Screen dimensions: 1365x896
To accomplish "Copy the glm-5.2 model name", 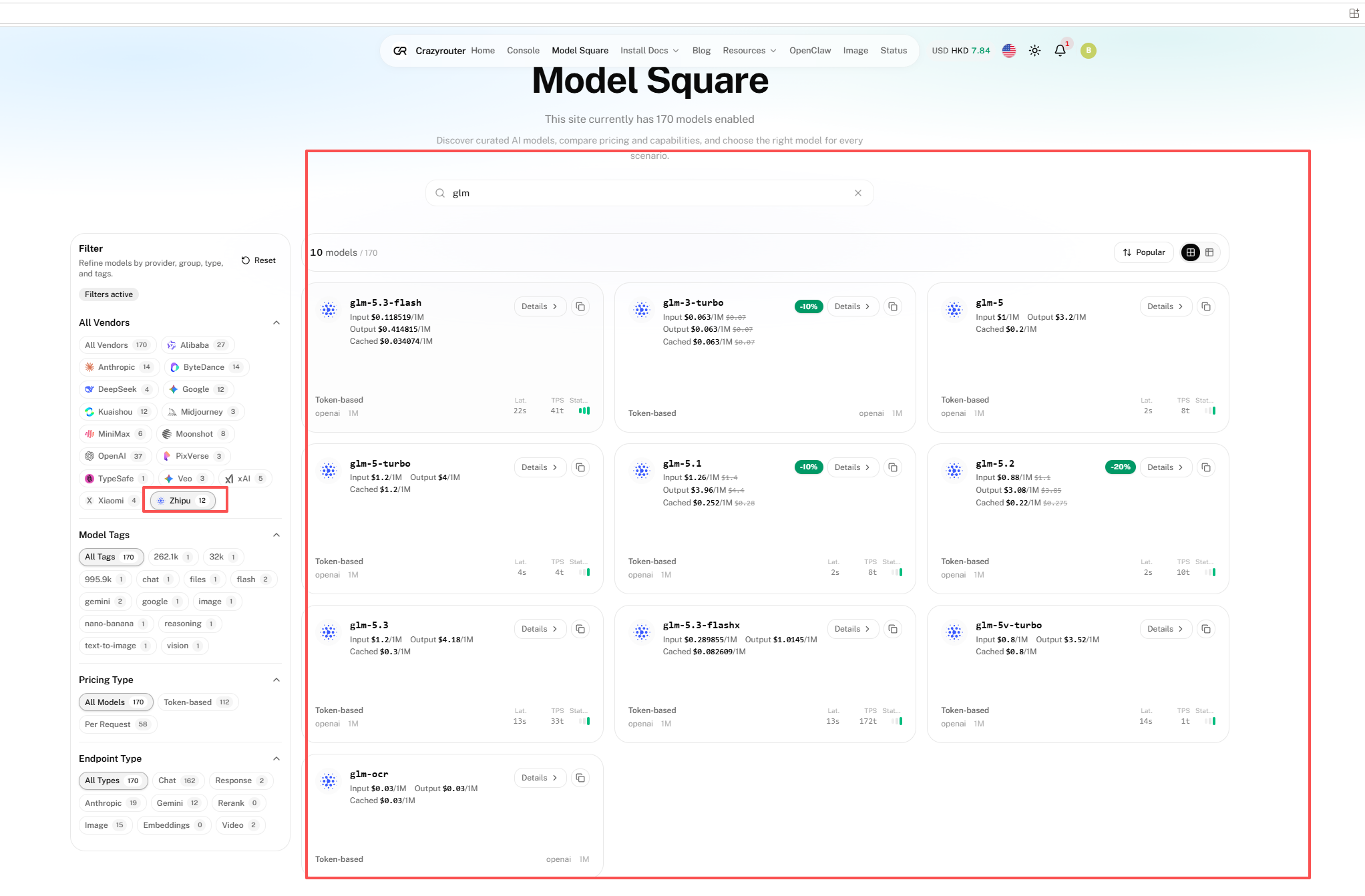I will [x=1206, y=467].
